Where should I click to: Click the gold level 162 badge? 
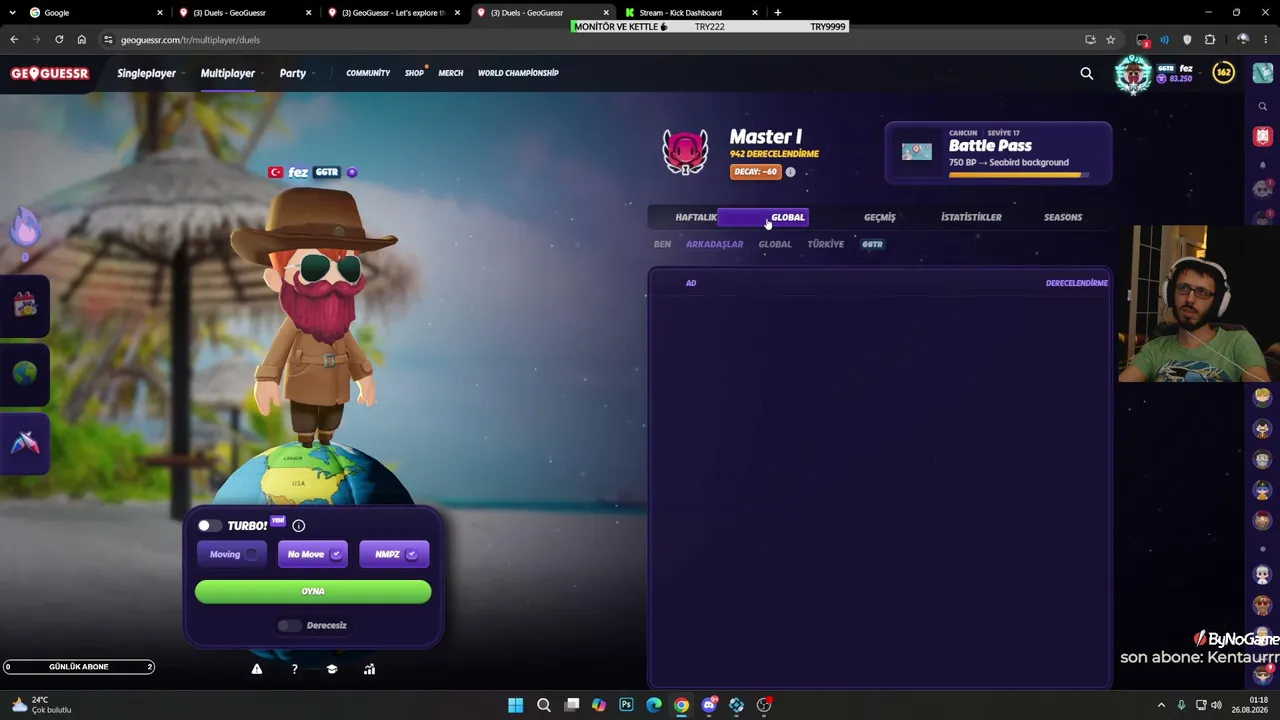[x=1223, y=72]
